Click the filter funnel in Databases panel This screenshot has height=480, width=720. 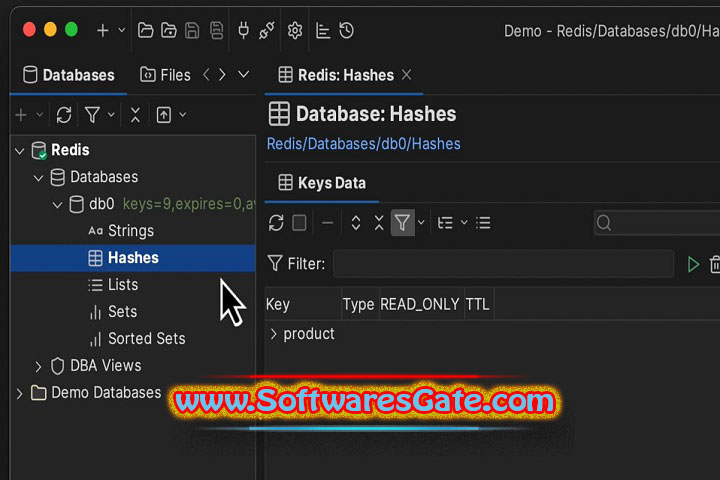[92, 115]
